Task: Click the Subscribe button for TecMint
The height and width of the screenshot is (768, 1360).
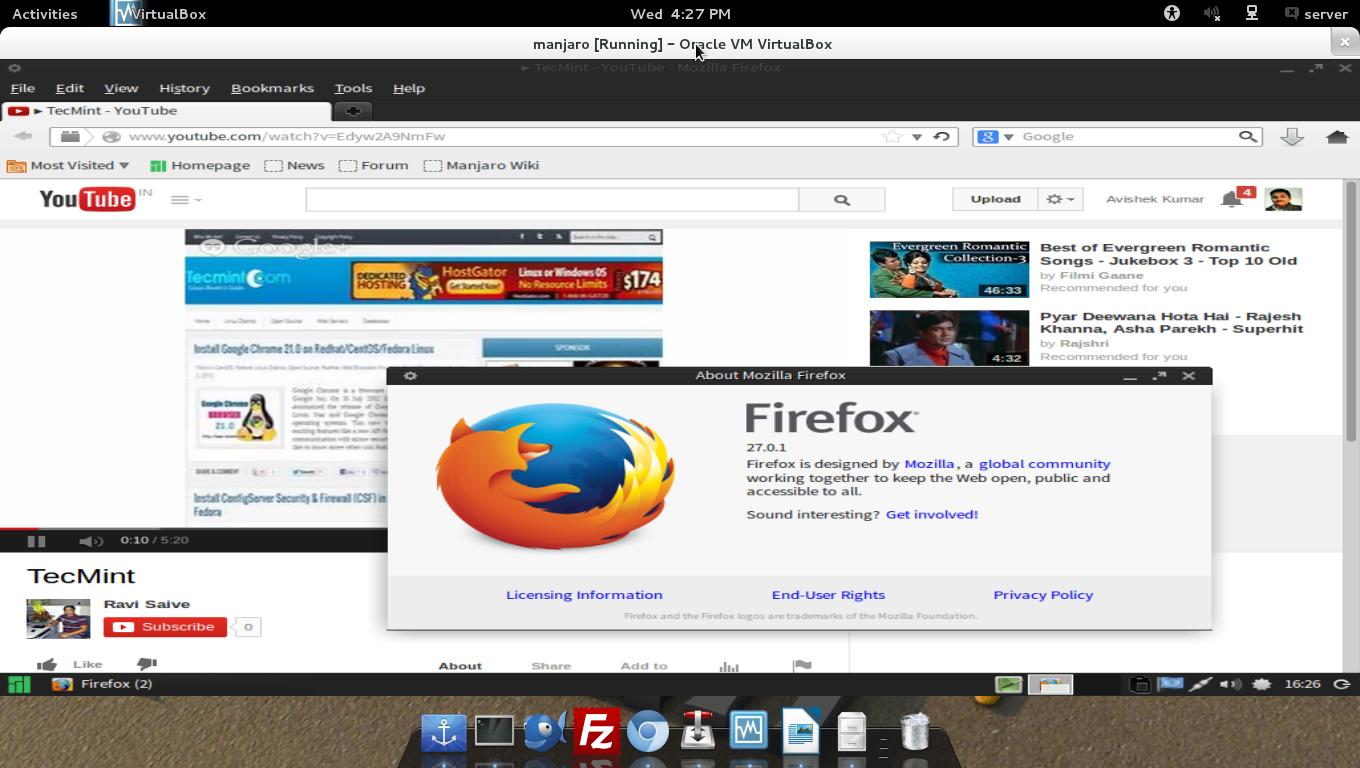Action: click(165, 627)
